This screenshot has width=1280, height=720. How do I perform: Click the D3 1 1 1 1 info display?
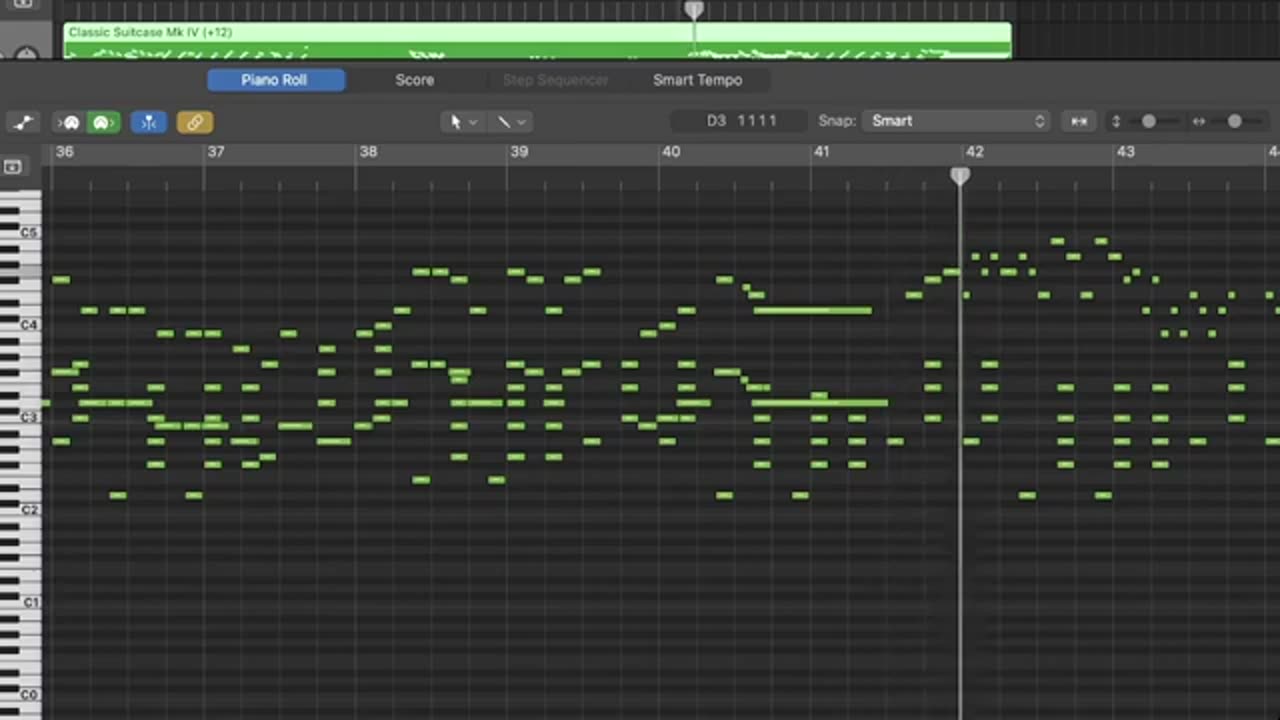pos(741,121)
